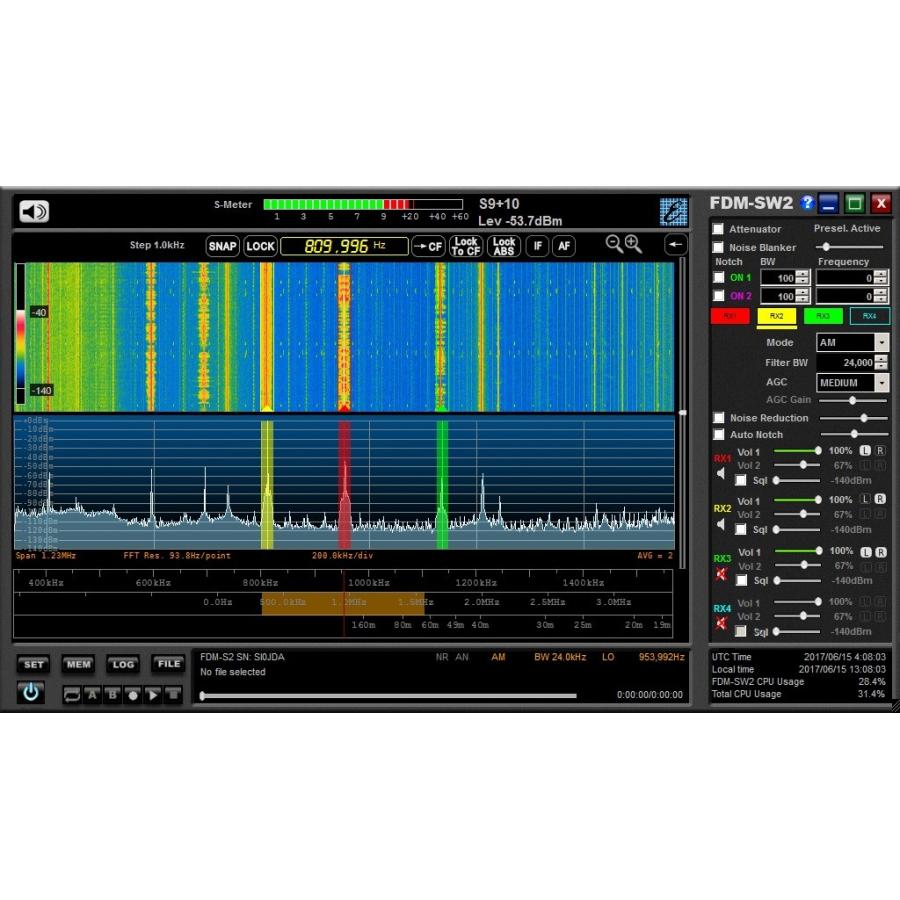
Task: Enable the Attenuator checkbox
Action: tap(717, 229)
